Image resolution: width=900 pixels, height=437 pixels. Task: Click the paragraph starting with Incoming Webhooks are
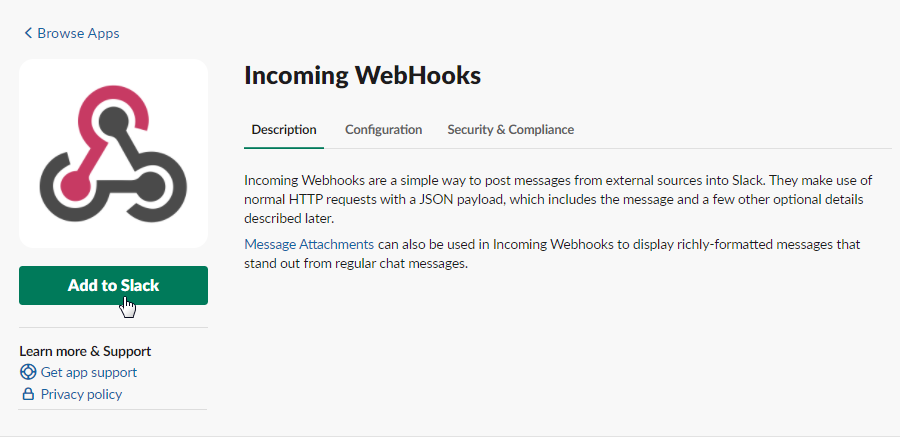point(559,199)
